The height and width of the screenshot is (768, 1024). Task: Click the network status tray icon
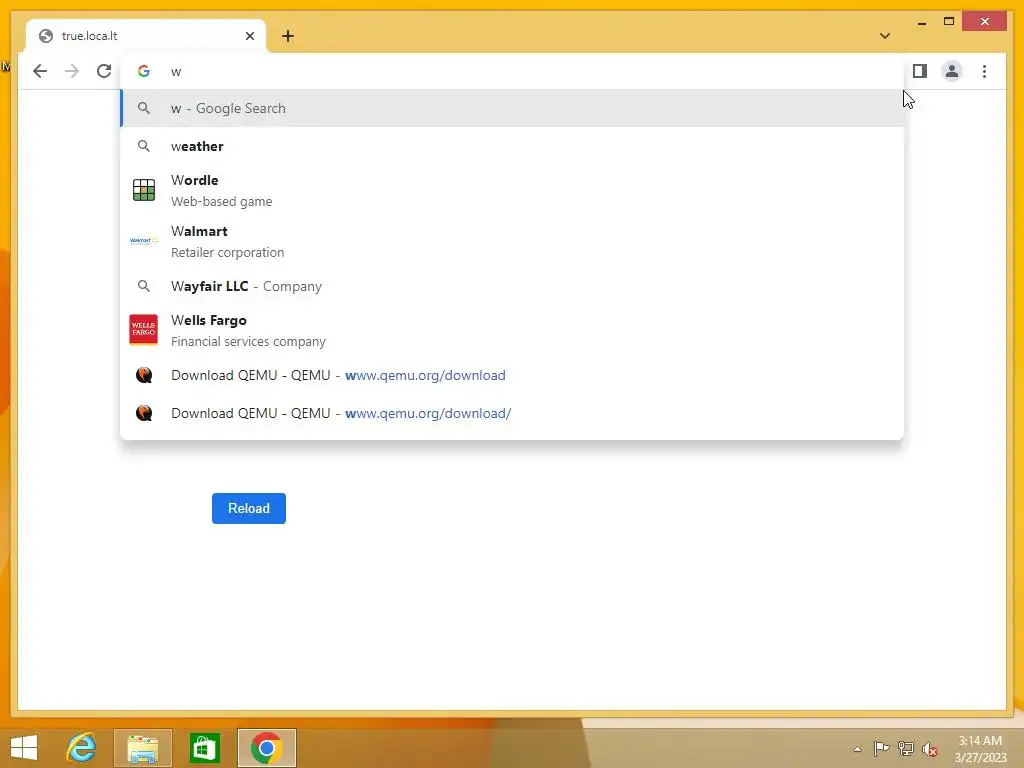[x=906, y=749]
